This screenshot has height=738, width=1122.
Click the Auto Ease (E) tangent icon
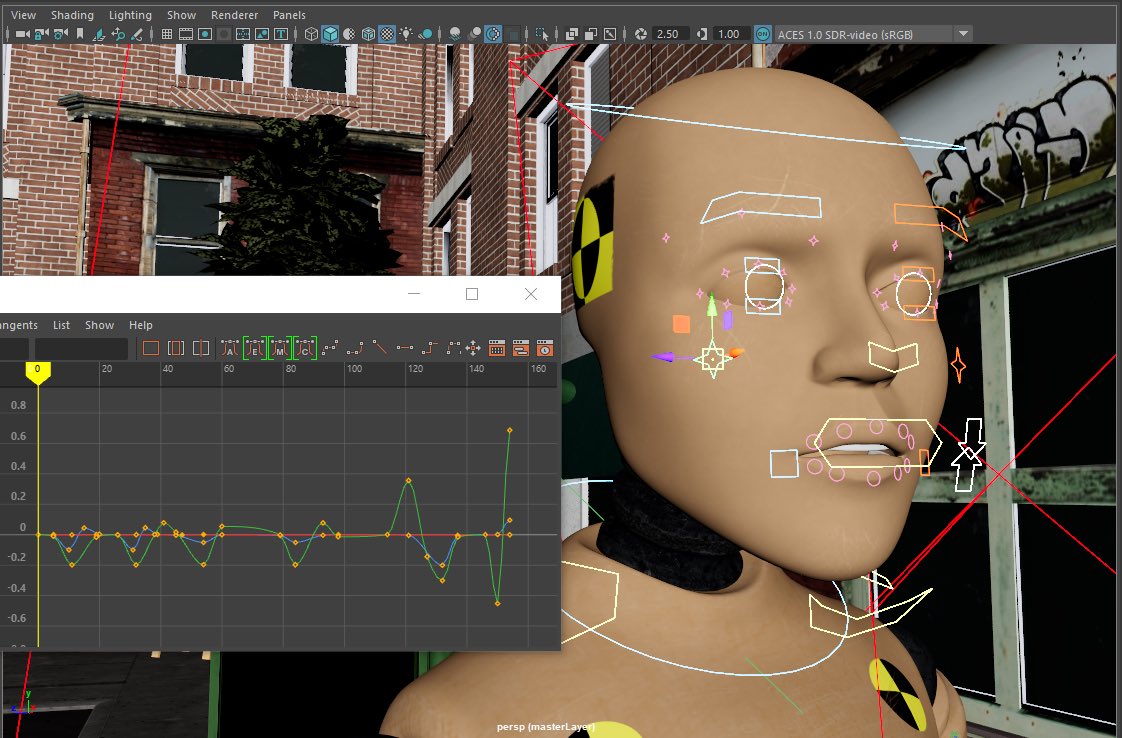pos(255,349)
